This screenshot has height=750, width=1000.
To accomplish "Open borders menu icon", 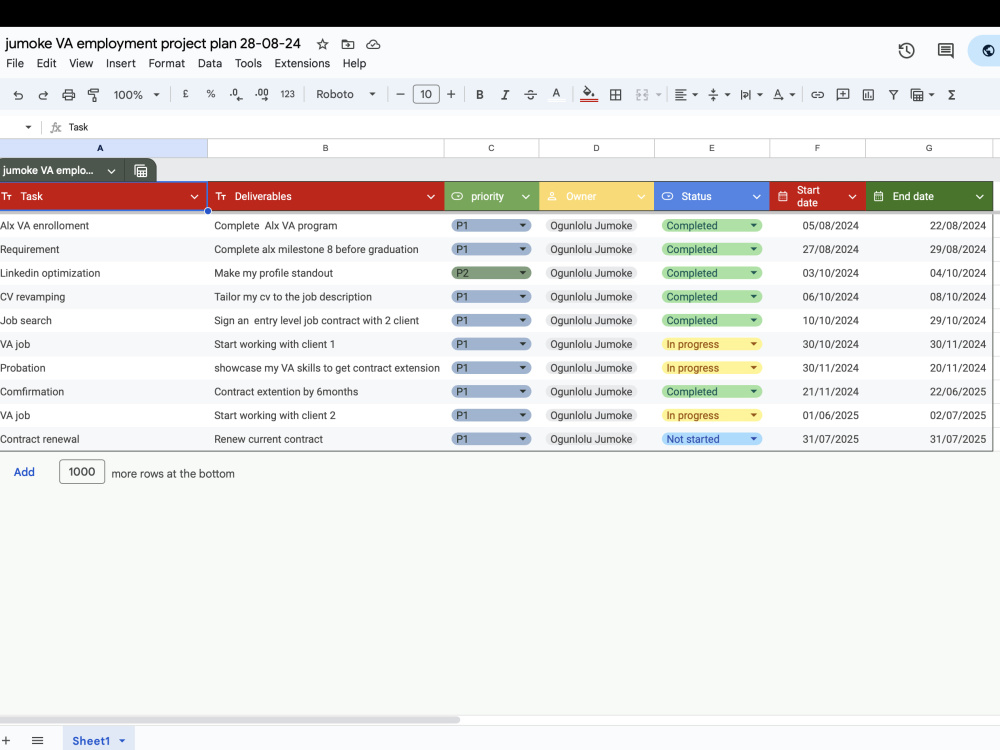I will [x=615, y=95].
